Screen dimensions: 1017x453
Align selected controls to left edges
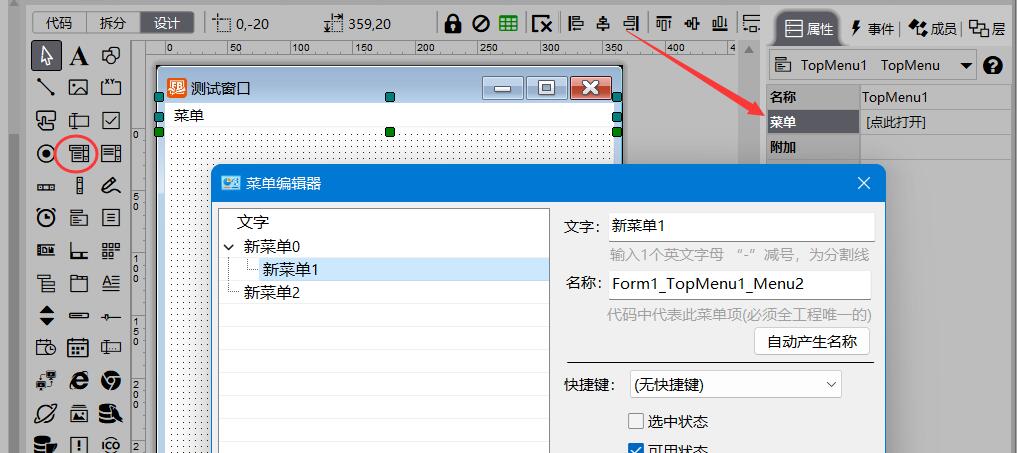point(576,24)
